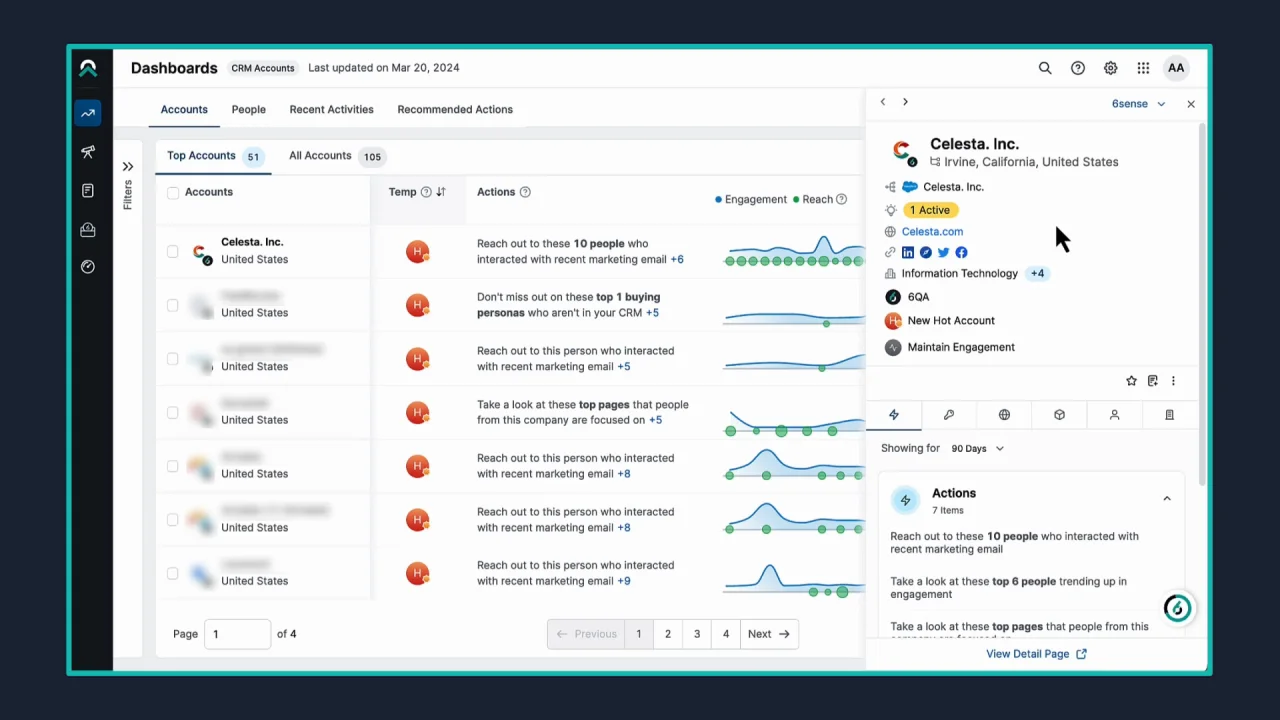This screenshot has height=720, width=1280.
Task: Click Celesta's LinkedIn icon
Action: (908, 253)
